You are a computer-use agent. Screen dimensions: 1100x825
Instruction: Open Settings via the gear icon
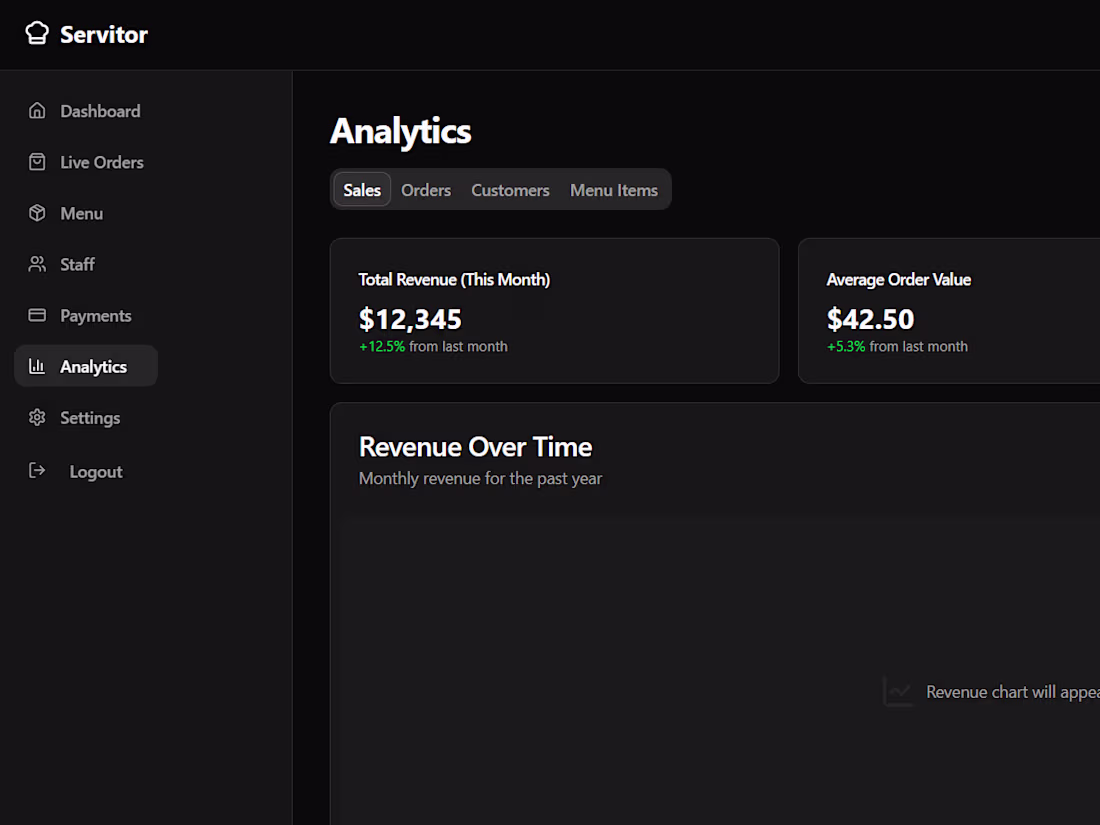tap(36, 417)
